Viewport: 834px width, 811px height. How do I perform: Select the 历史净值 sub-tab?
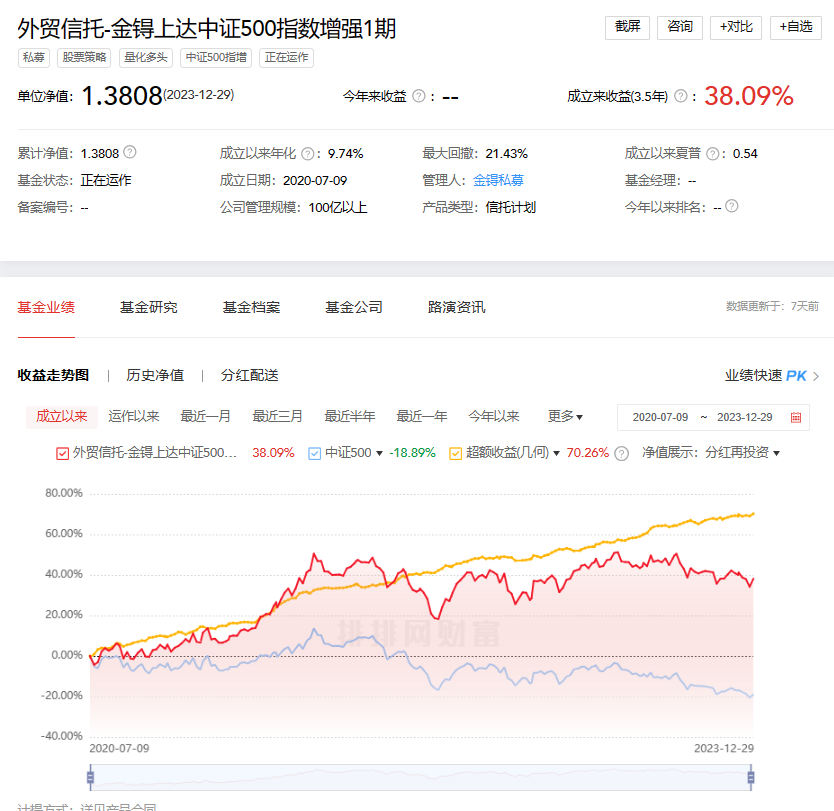click(155, 375)
